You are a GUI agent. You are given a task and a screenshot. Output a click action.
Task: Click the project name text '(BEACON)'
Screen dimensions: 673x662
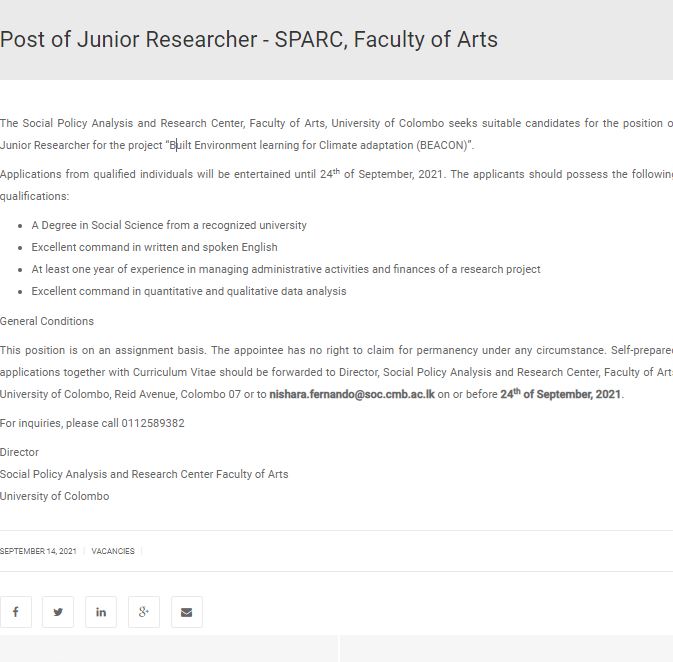click(x=443, y=145)
